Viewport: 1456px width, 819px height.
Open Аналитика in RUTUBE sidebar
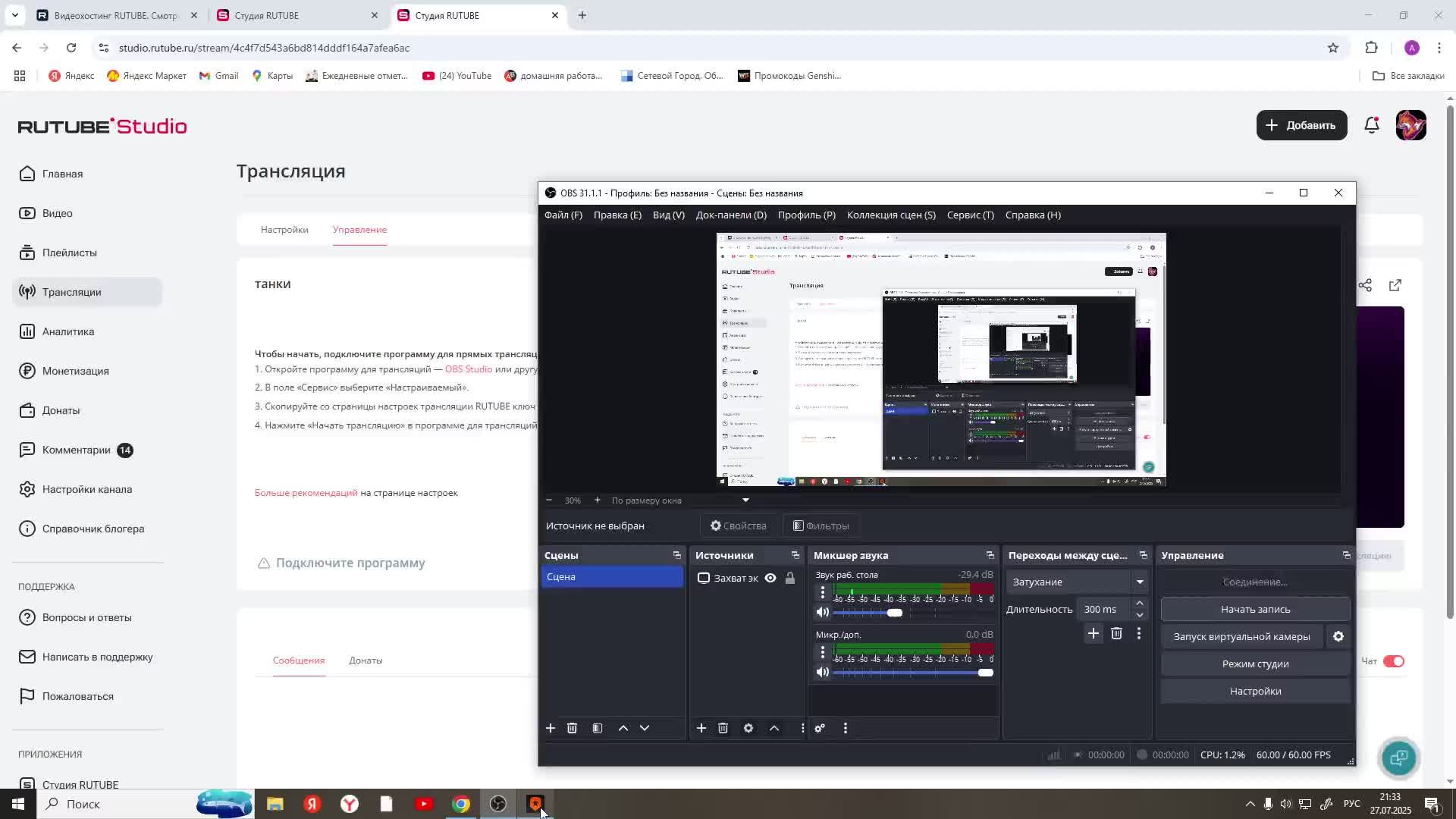click(87, 331)
